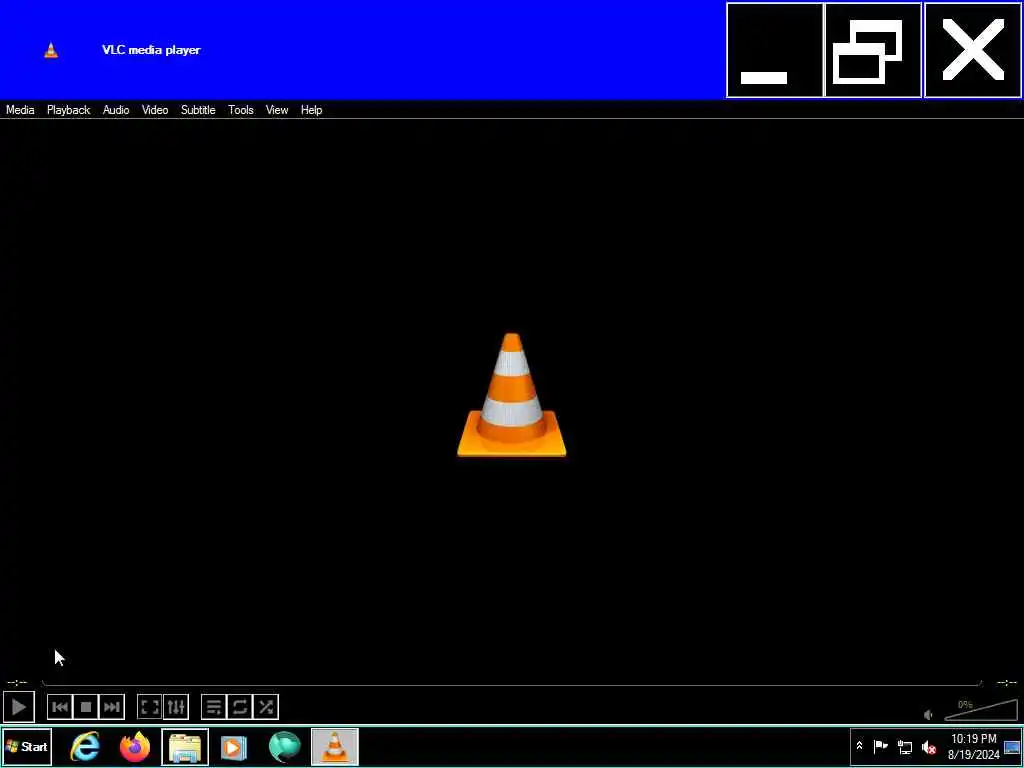Viewport: 1024px width, 768px height.
Task: Open the Windows Start menu
Action: click(x=27, y=746)
